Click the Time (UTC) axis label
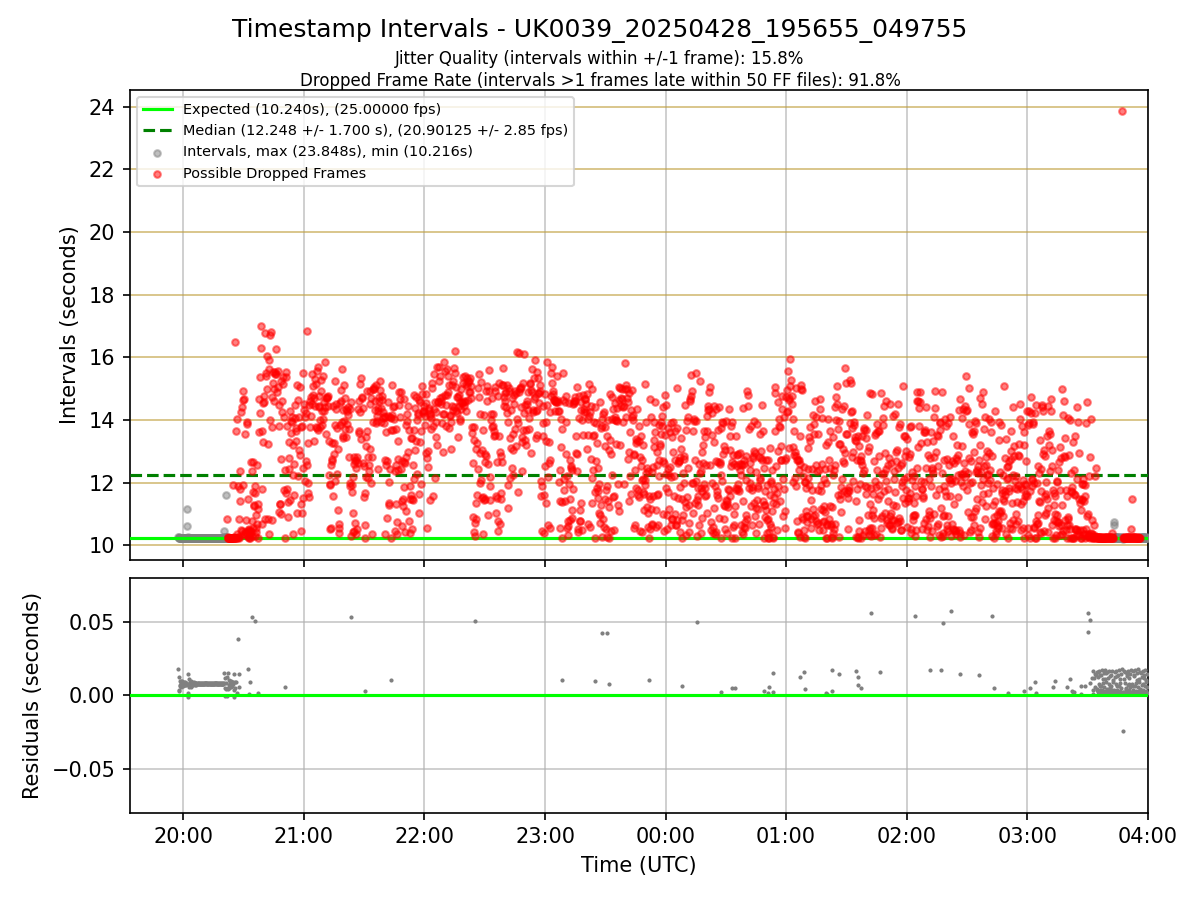The height and width of the screenshot is (900, 1200). pos(638,865)
